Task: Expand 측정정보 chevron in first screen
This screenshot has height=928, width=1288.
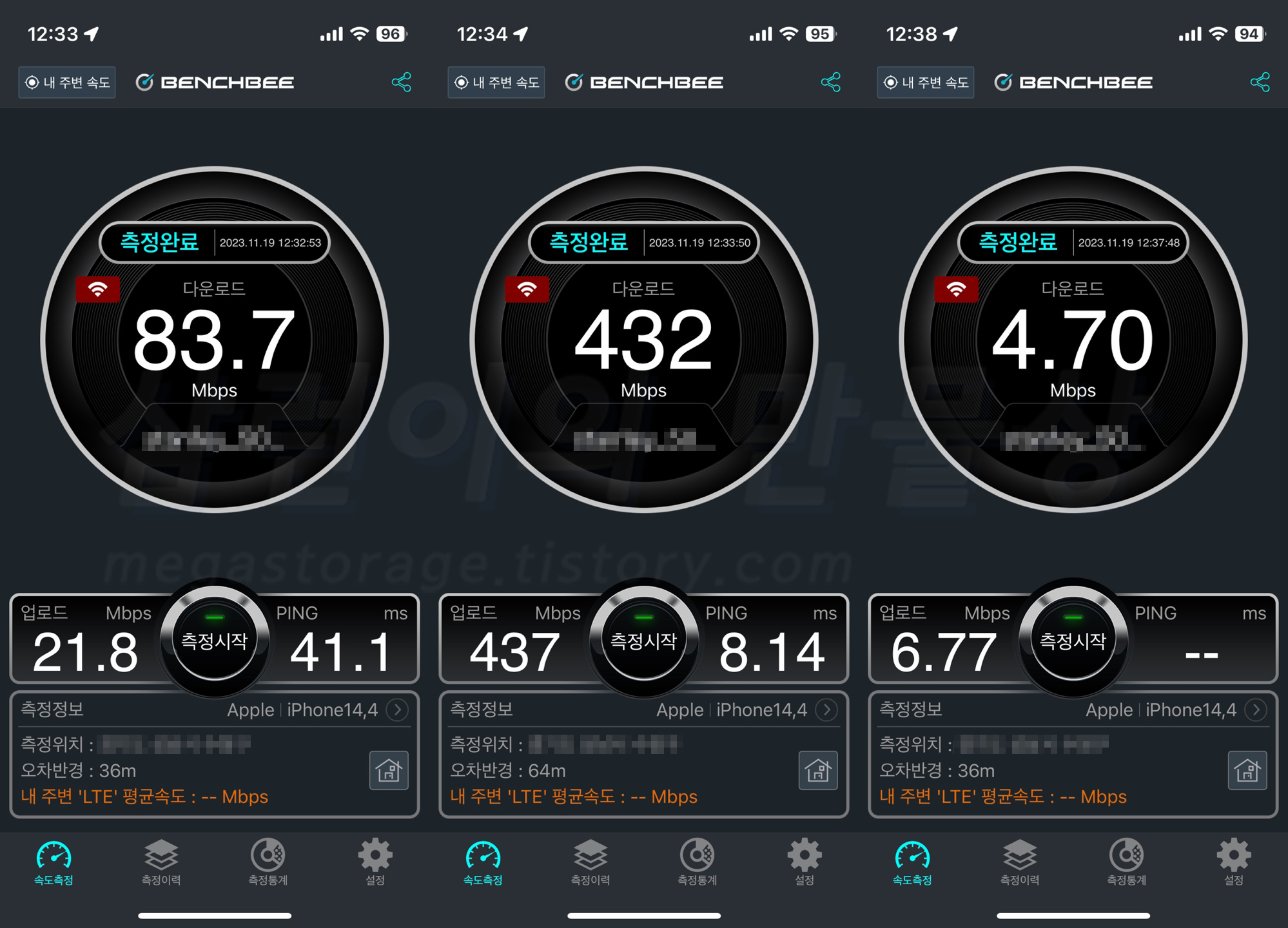Action: [397, 710]
